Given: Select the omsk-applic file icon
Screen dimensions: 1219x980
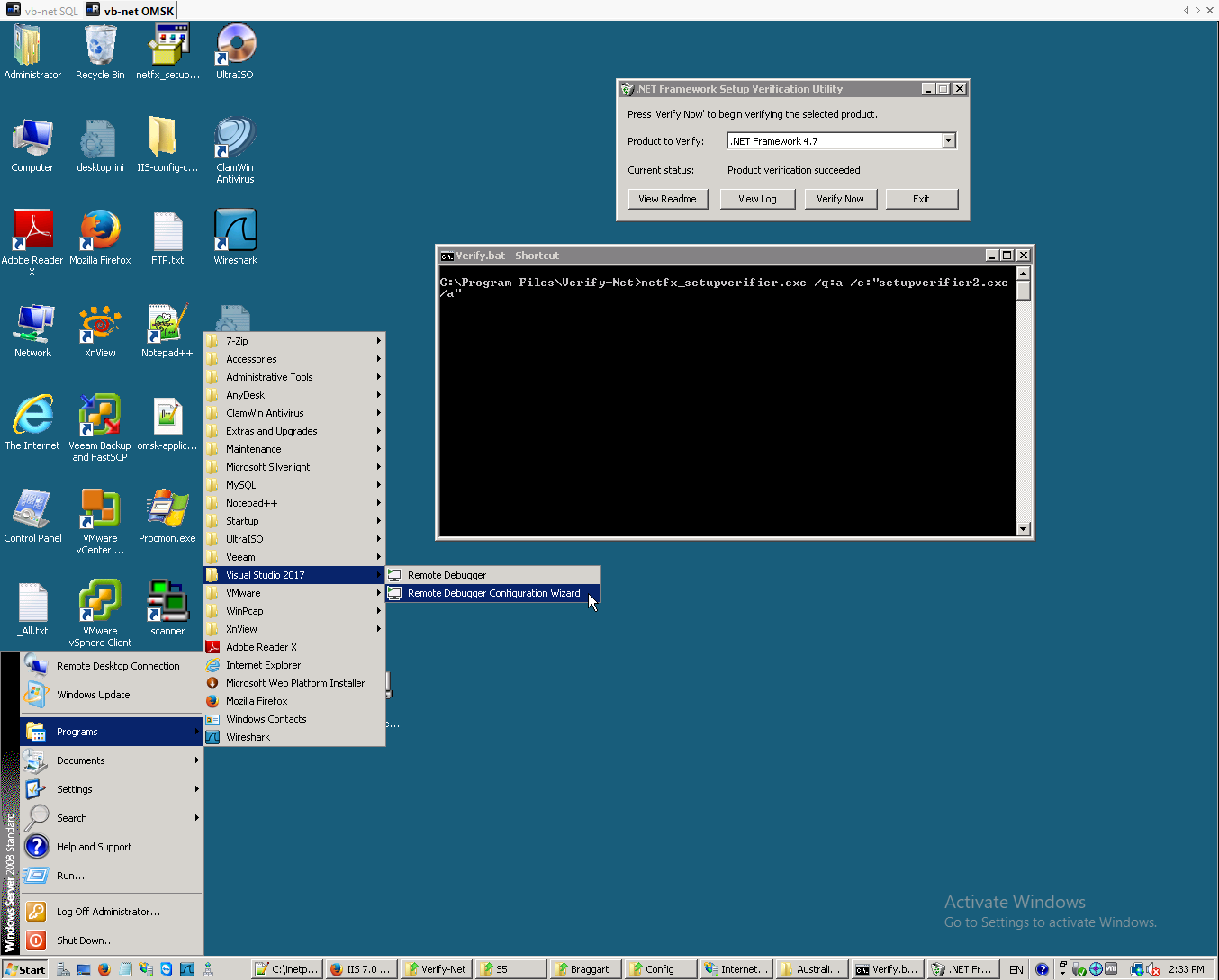Looking at the screenshot, I should 167,423.
